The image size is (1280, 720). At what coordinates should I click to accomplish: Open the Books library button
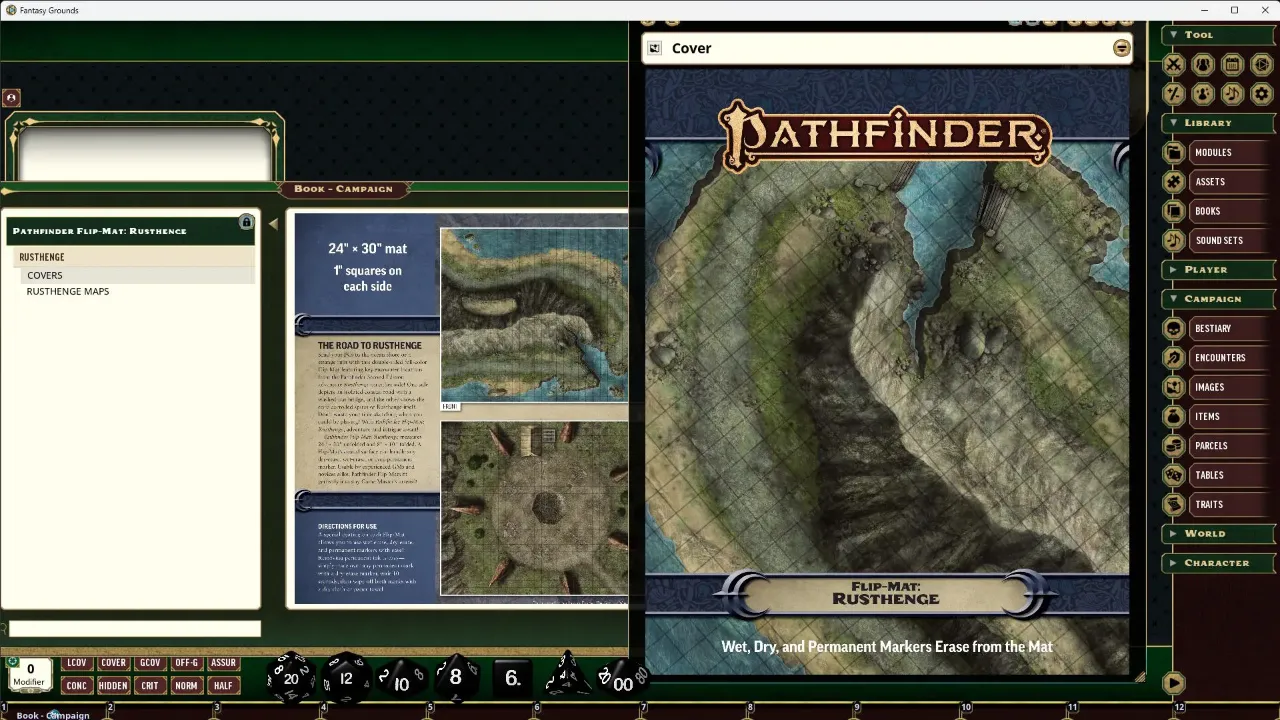click(x=1230, y=211)
